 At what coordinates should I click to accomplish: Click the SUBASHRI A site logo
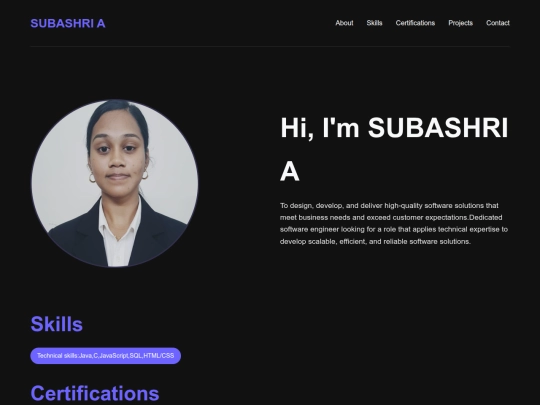pos(68,23)
